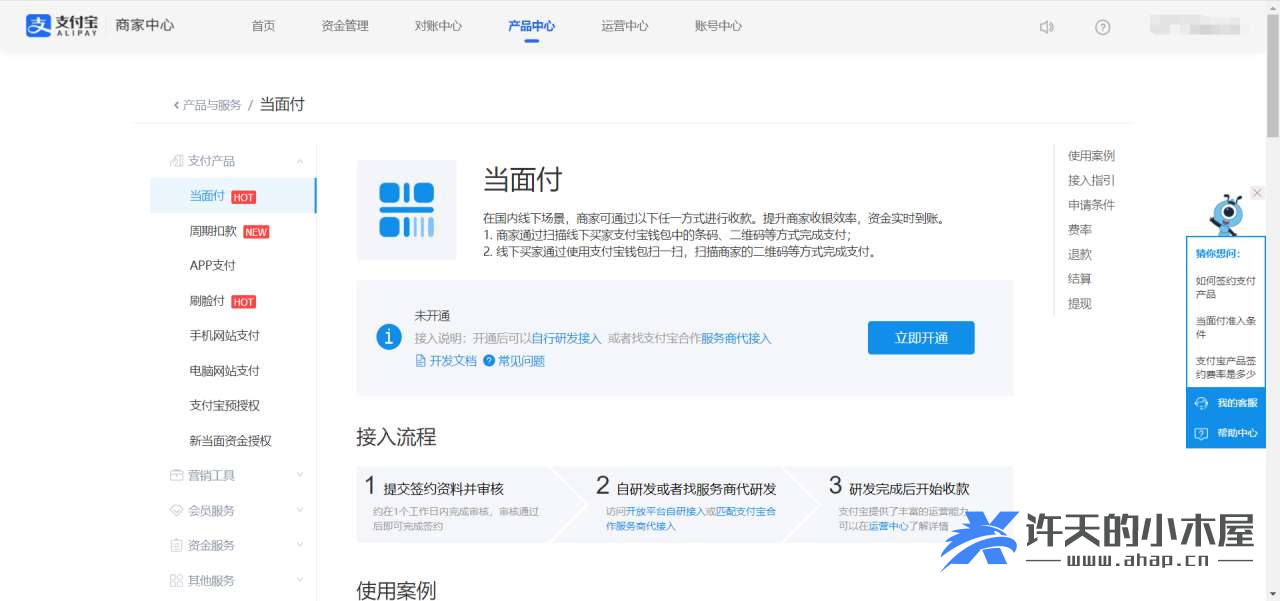Image resolution: width=1280 pixels, height=601 pixels.
Task: Jump to 结算 anchor on right
Action: click(x=1080, y=279)
